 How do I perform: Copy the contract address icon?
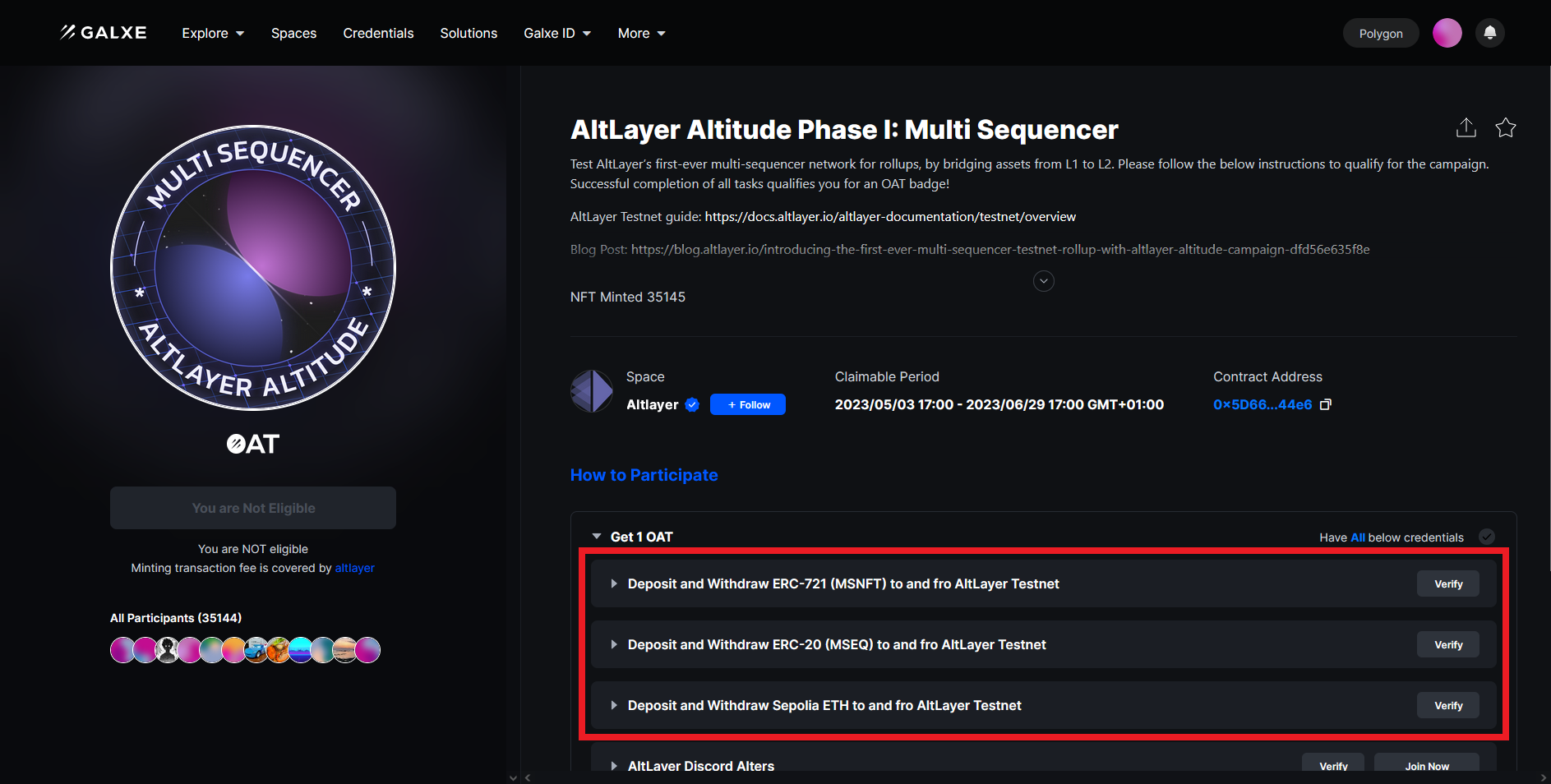1325,404
